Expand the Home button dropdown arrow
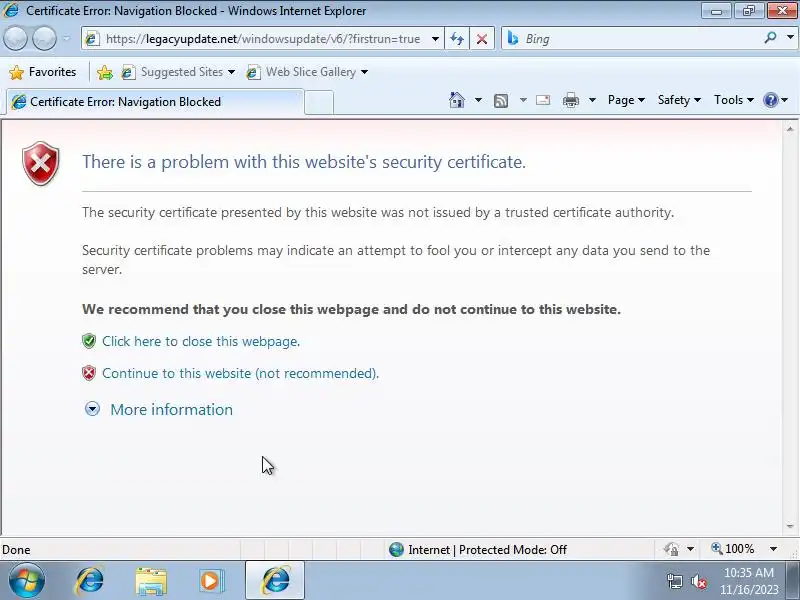 point(478,100)
